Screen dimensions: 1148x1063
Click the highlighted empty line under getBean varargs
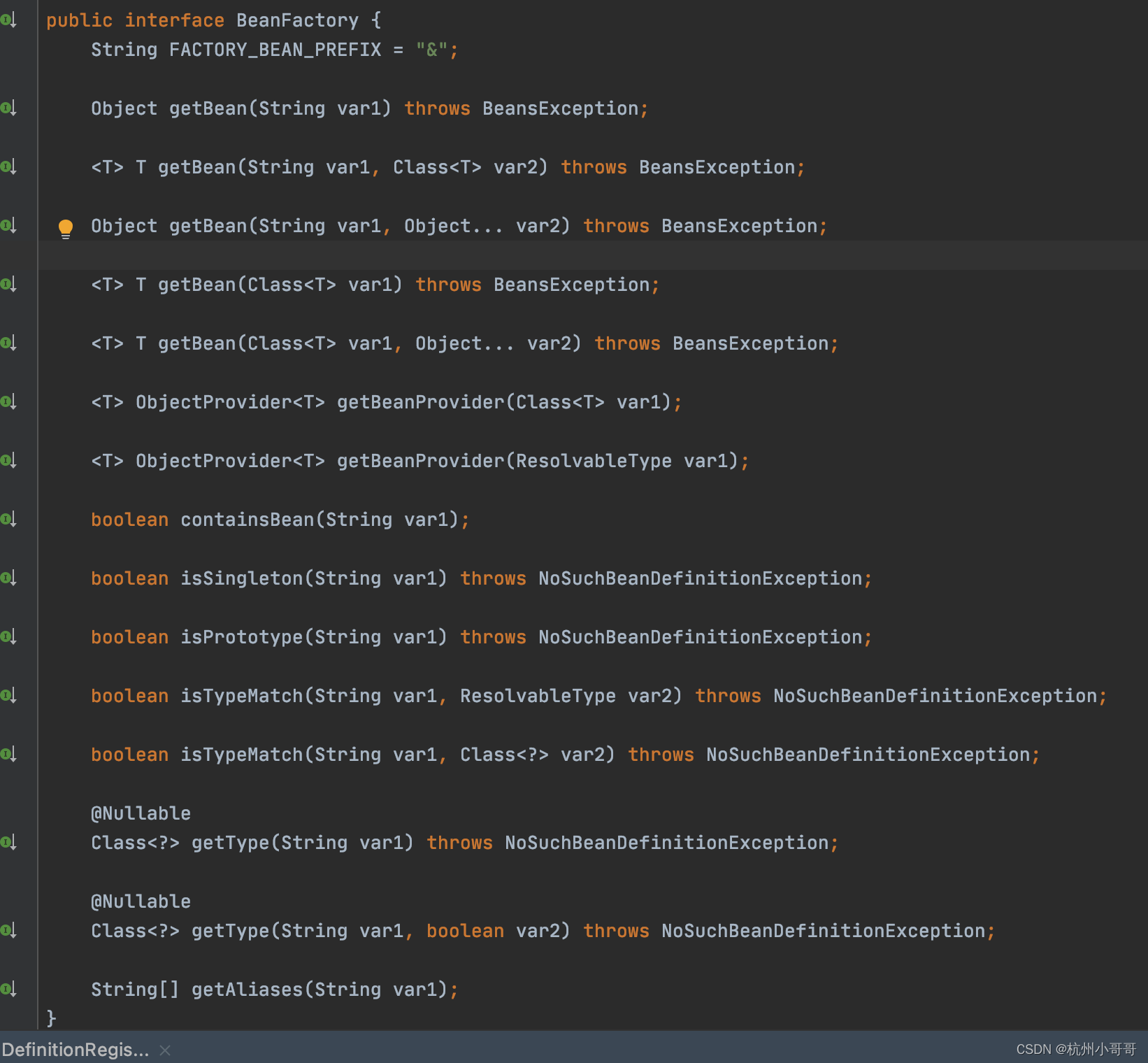(280, 255)
